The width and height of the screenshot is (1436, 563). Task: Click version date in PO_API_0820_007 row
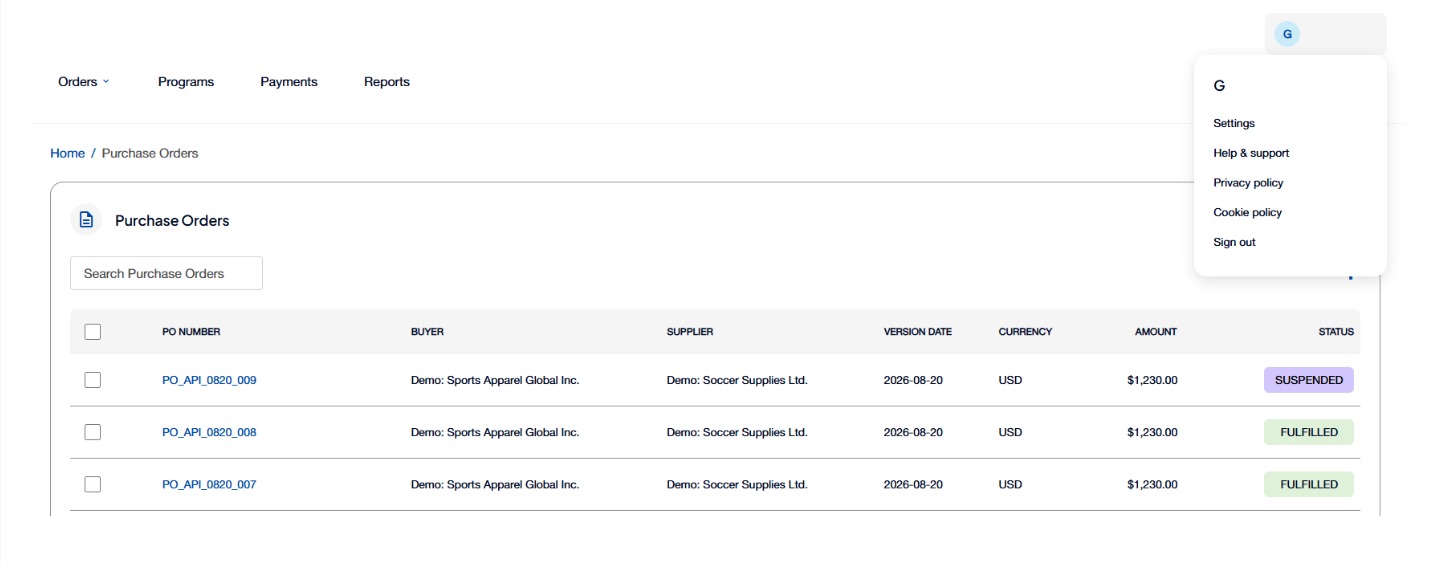[x=913, y=484]
